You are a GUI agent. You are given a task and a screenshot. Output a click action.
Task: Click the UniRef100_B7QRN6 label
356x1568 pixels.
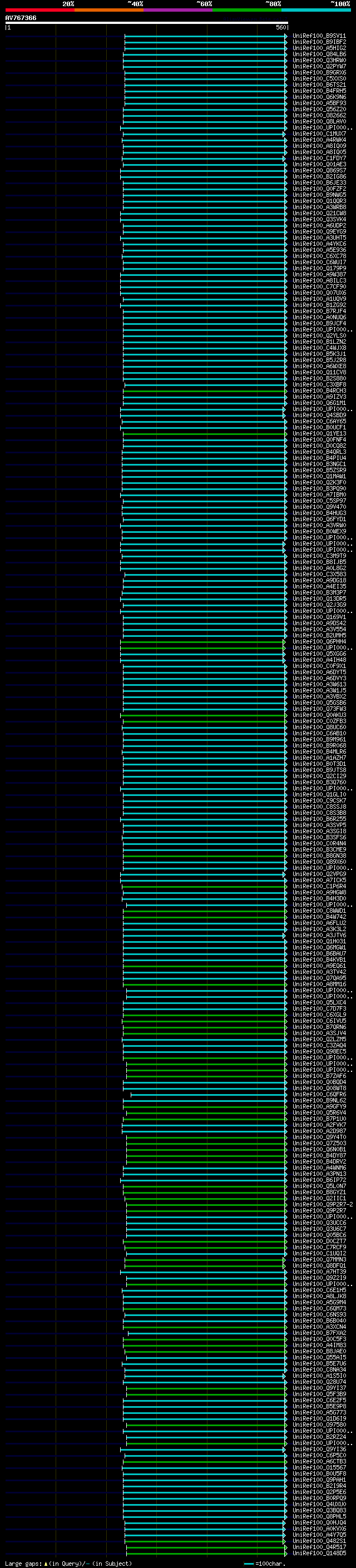tap(319, 1027)
